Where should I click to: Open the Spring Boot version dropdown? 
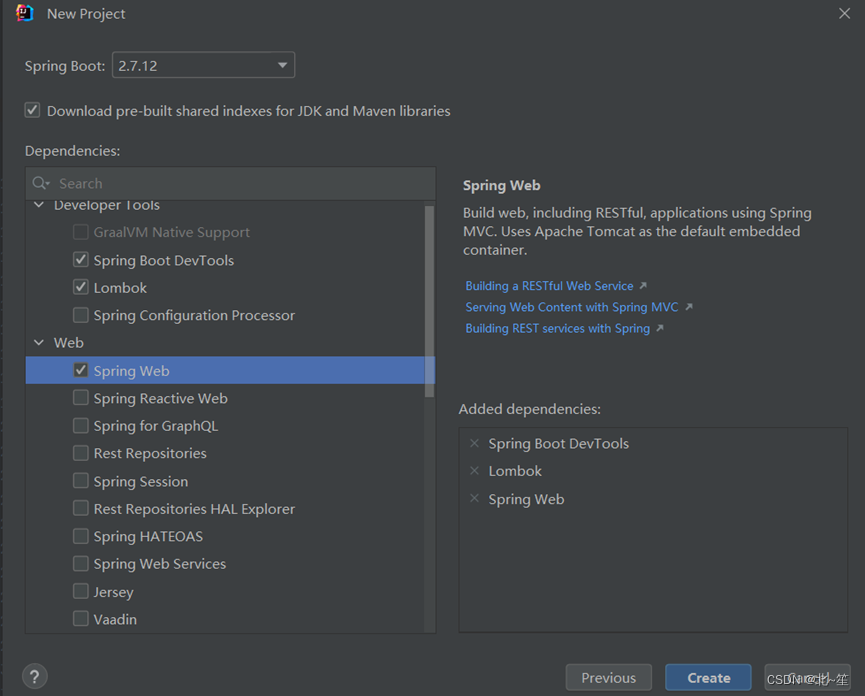coord(204,65)
